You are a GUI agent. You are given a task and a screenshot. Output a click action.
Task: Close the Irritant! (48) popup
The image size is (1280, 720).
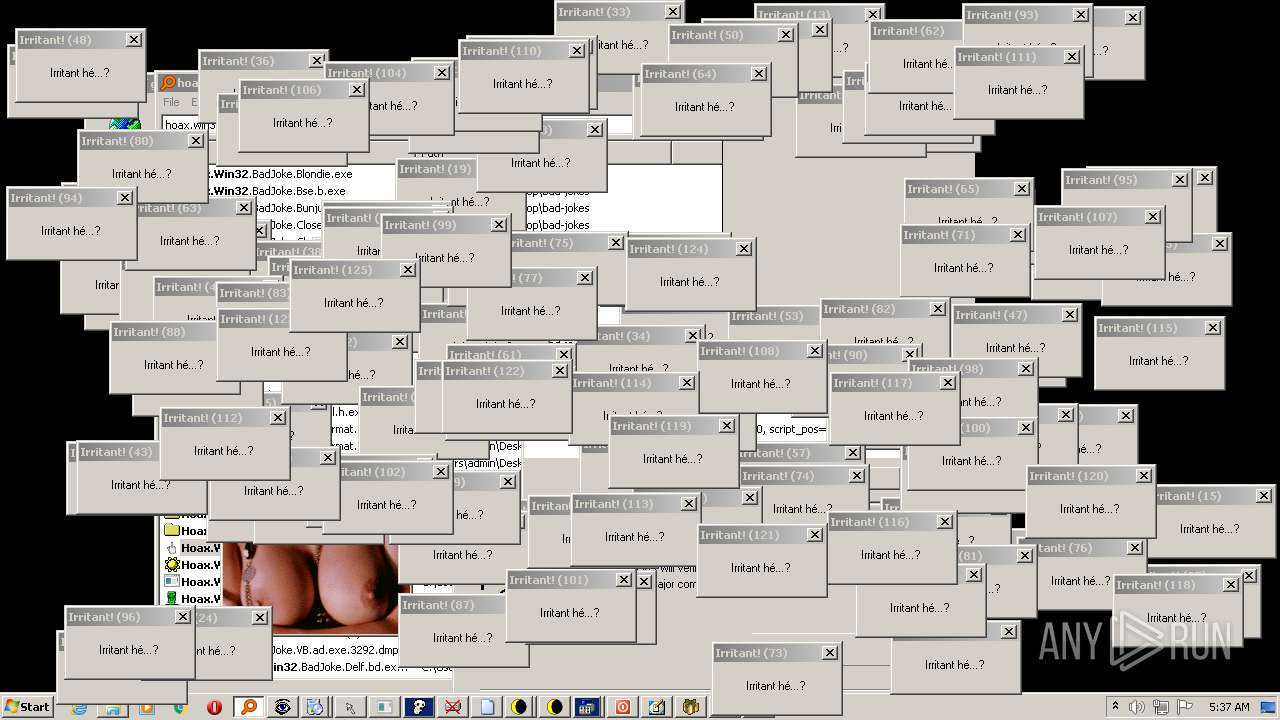[134, 40]
